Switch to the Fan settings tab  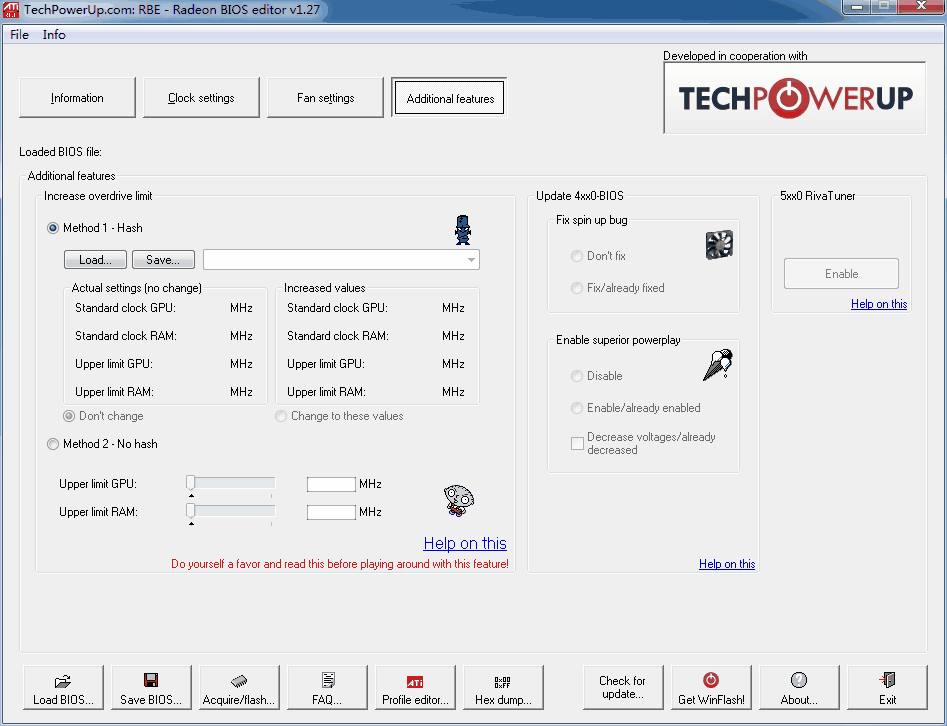(x=325, y=98)
